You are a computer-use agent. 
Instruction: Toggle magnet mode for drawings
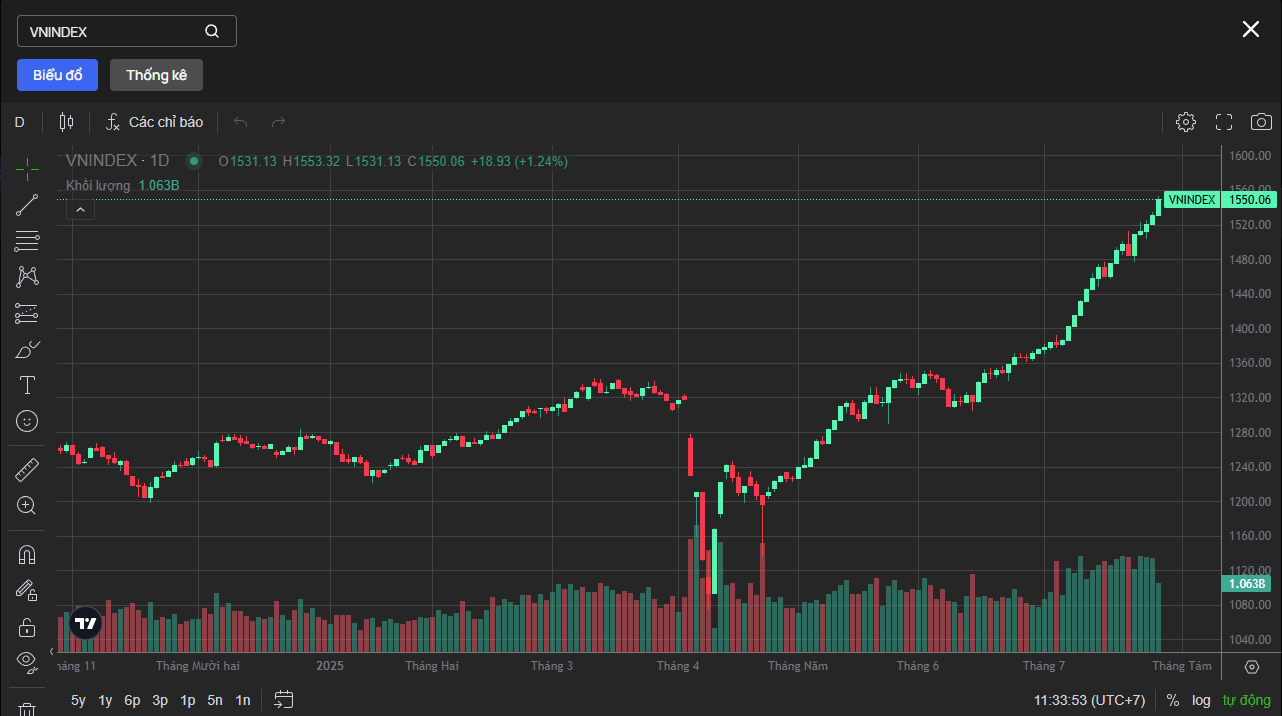(x=28, y=555)
